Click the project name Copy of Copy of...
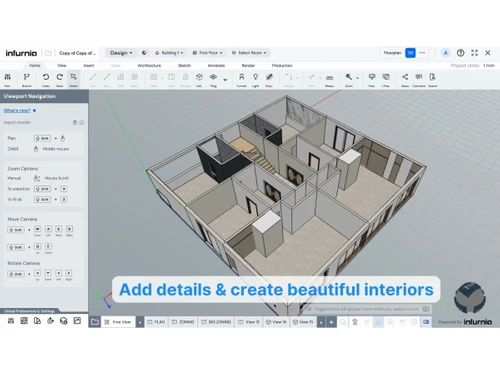The width and height of the screenshot is (500, 375). pyautogui.click(x=77, y=53)
